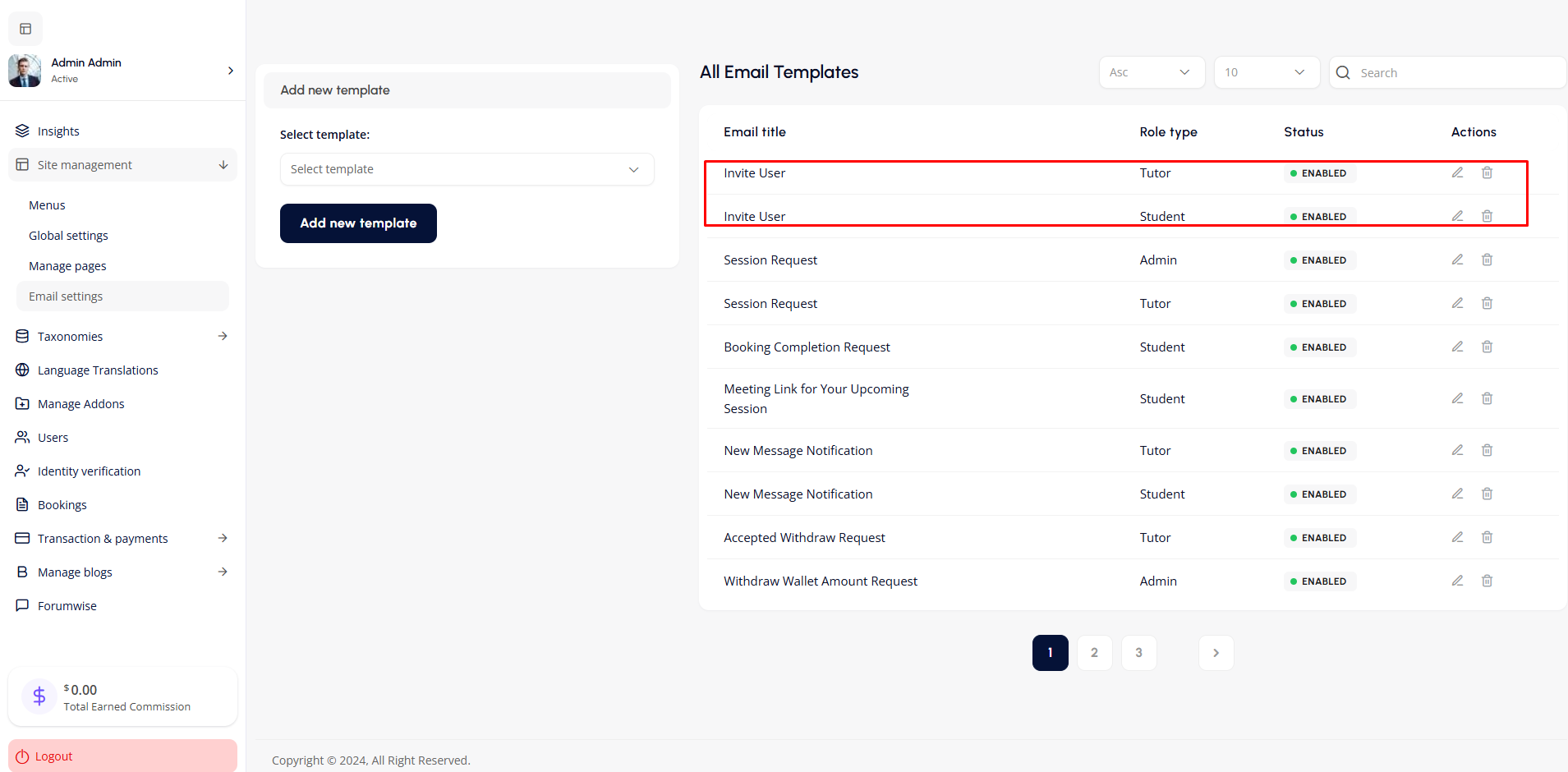Open Manage pages under Site management
The image size is (1568, 772).
click(x=67, y=265)
